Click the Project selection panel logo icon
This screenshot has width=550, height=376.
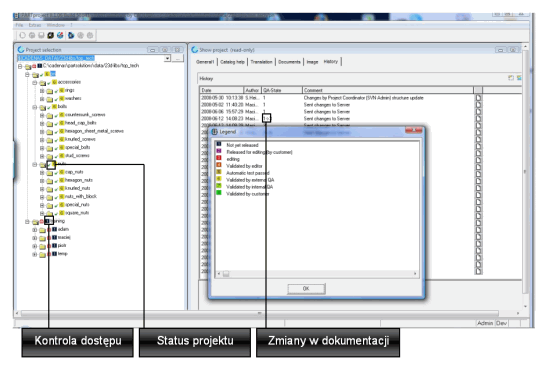pos(21,50)
